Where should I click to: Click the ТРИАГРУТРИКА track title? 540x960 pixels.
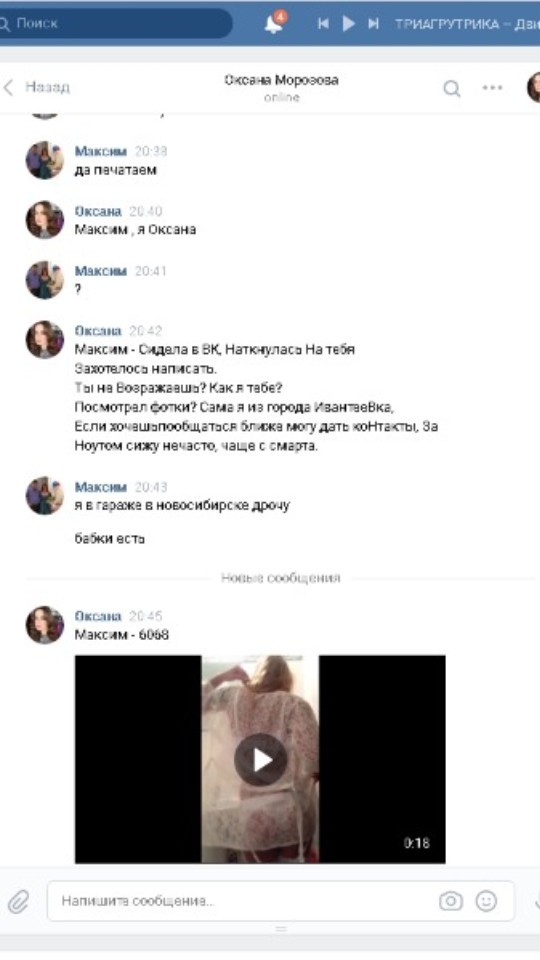(x=467, y=24)
